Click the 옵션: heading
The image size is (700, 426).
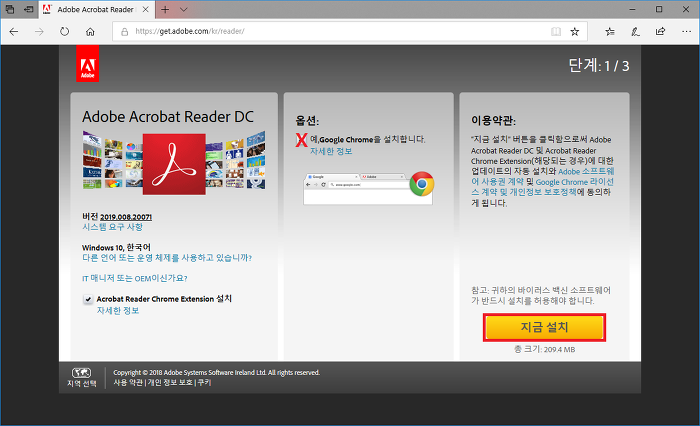pos(307,121)
